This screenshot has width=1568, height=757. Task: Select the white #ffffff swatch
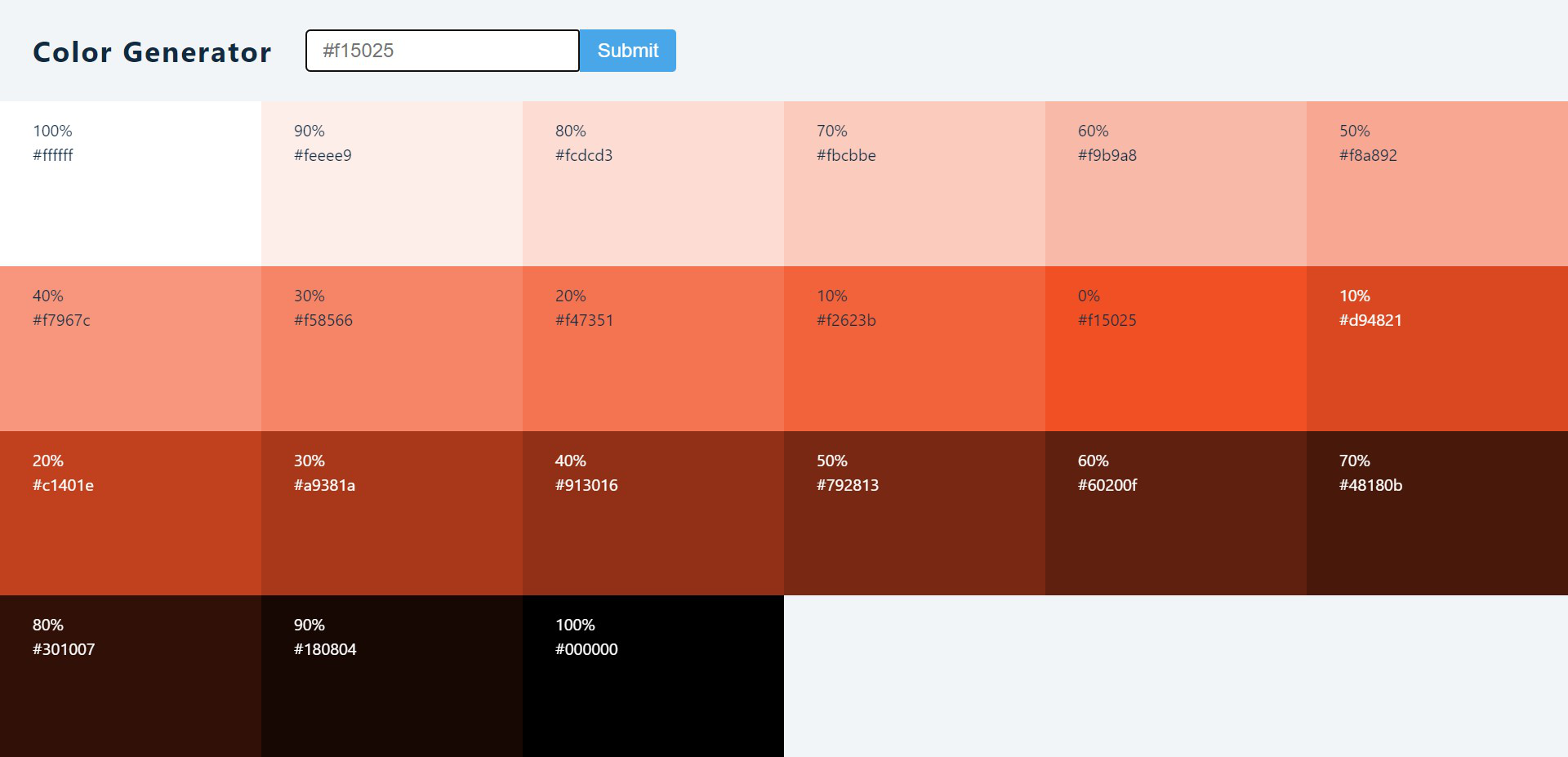[x=131, y=184]
